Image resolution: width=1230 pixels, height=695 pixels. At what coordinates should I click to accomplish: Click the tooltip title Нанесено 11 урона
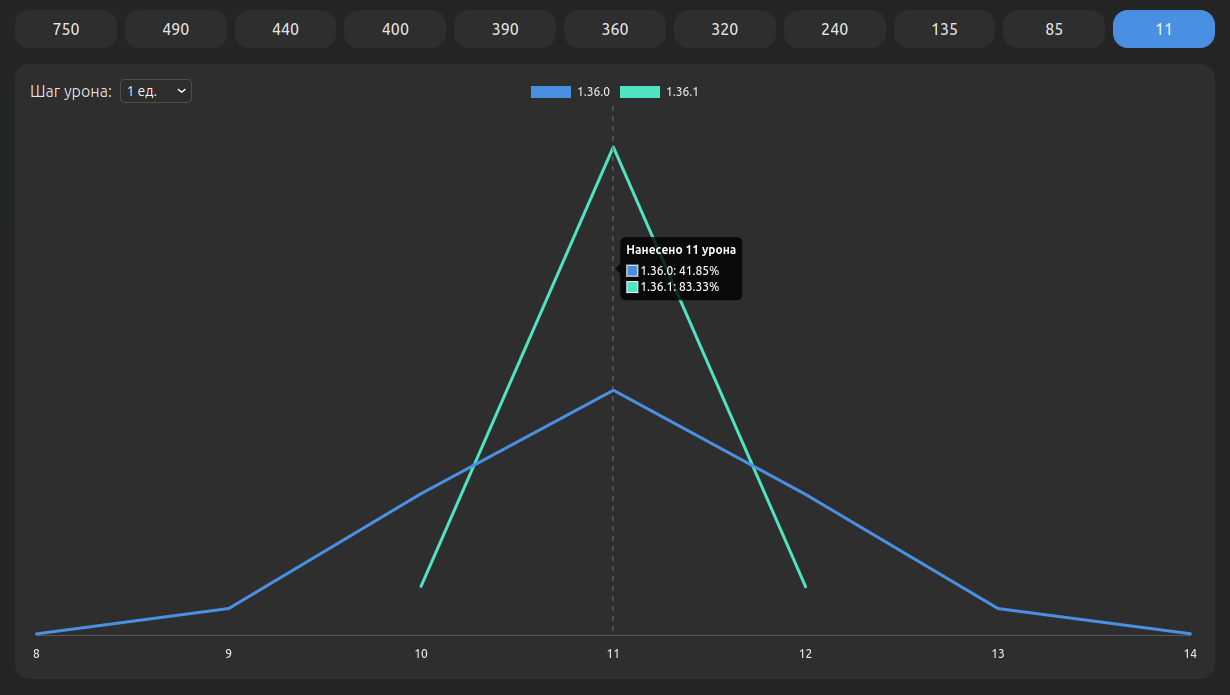click(x=681, y=250)
